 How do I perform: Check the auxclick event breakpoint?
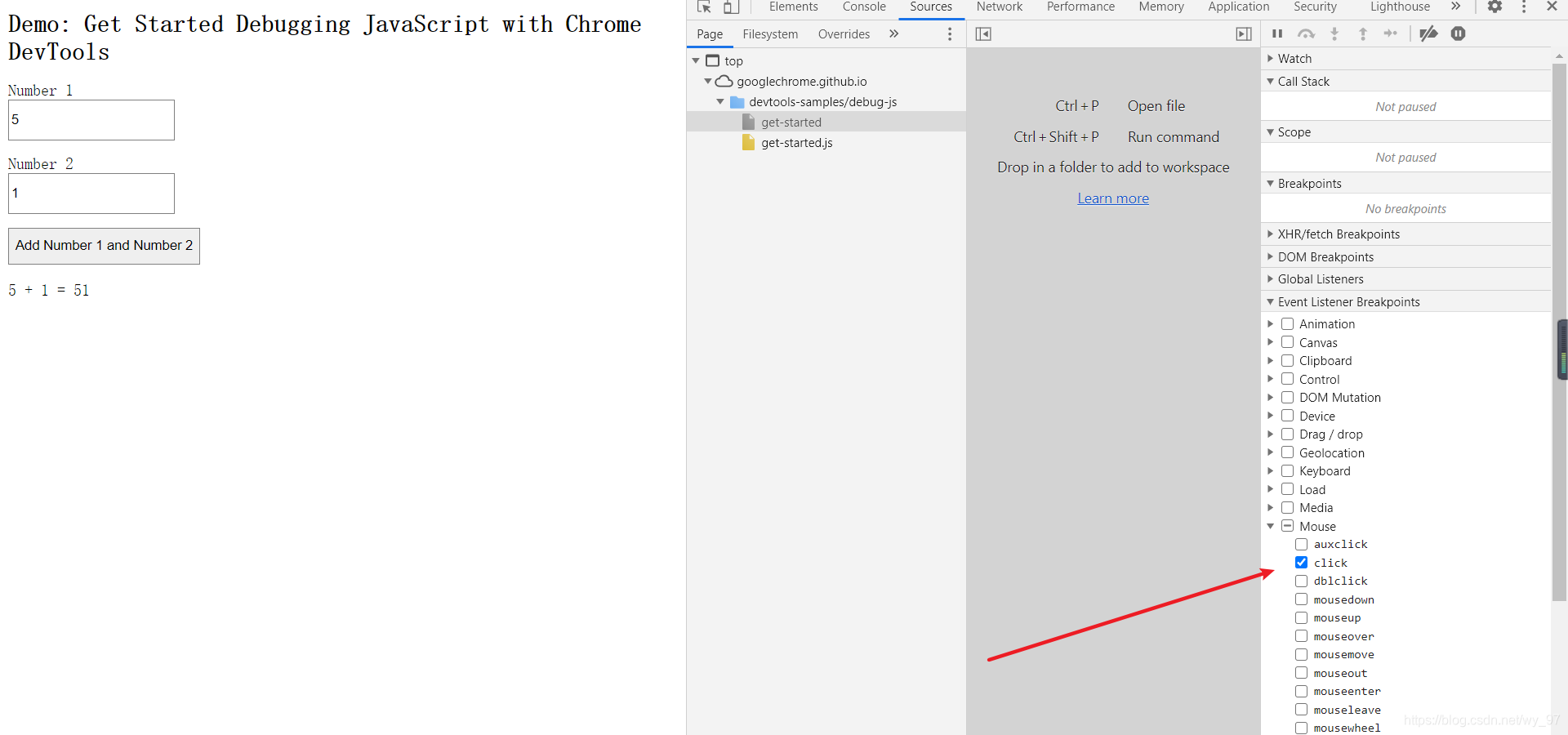click(1302, 544)
